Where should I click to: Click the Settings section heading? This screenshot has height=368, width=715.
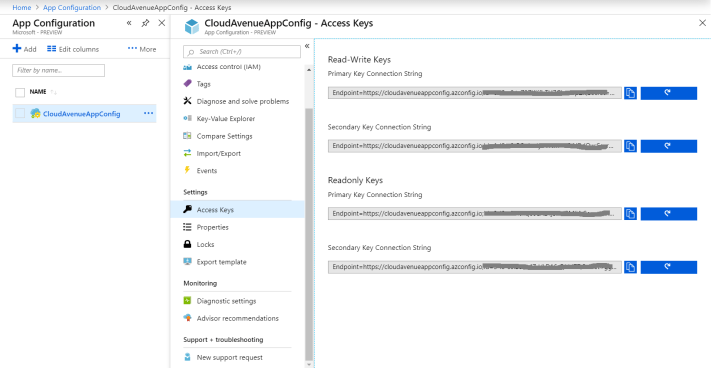(x=195, y=192)
